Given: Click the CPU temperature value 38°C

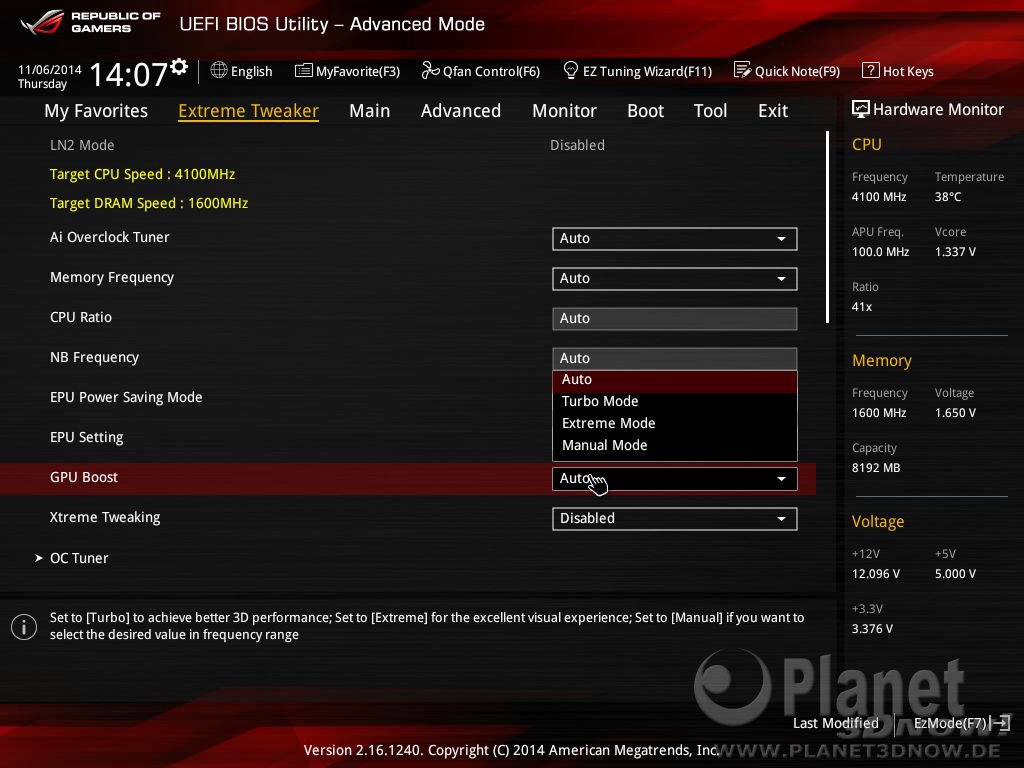Looking at the screenshot, I should pos(948,197).
